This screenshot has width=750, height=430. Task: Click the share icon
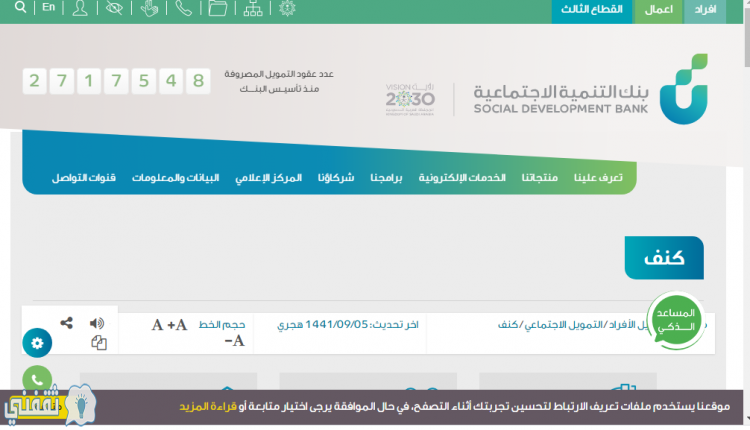[x=66, y=323]
